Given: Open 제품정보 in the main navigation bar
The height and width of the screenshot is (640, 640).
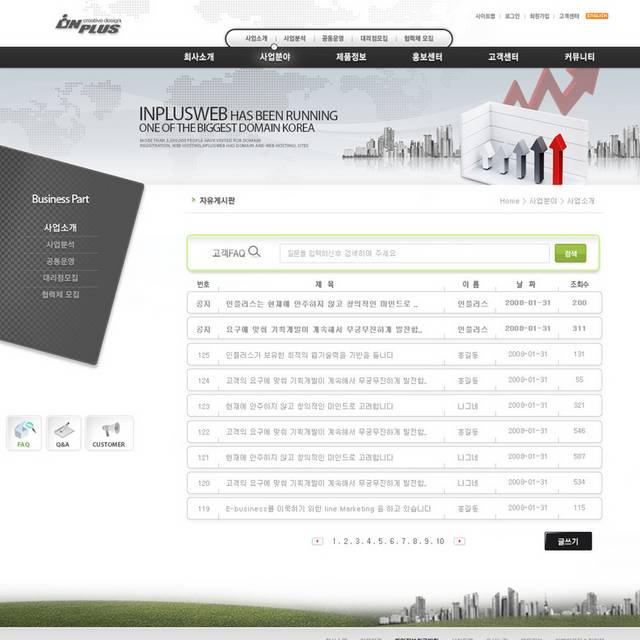Looking at the screenshot, I should coord(351,57).
